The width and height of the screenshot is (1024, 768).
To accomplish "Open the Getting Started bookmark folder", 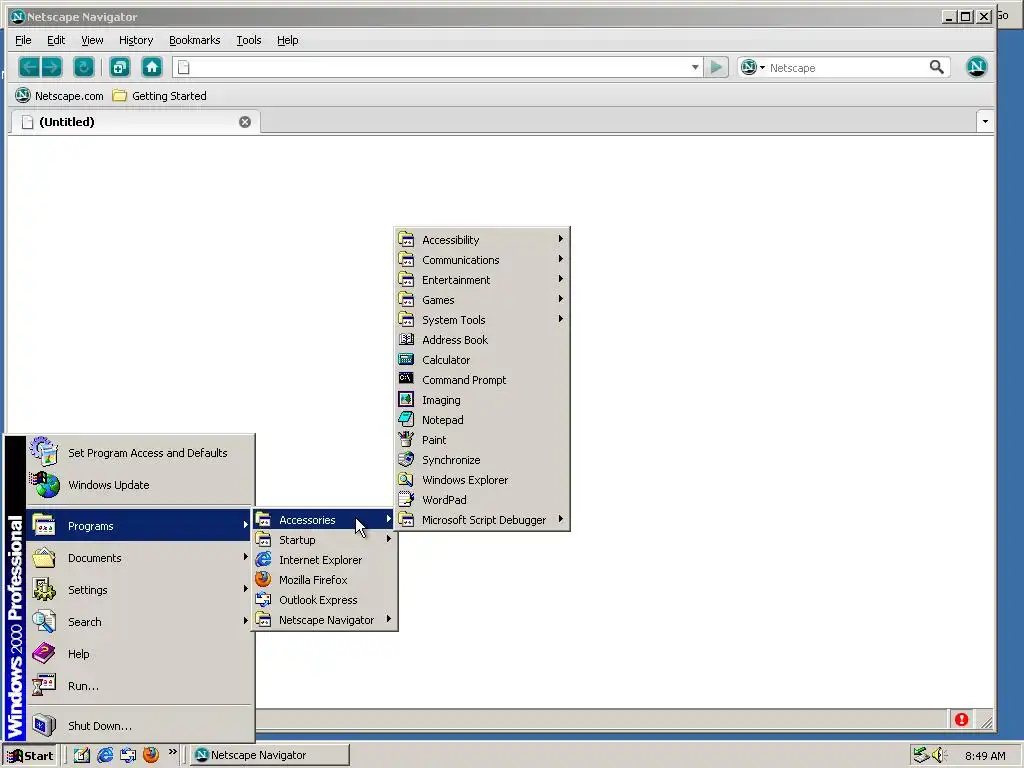I will [159, 96].
